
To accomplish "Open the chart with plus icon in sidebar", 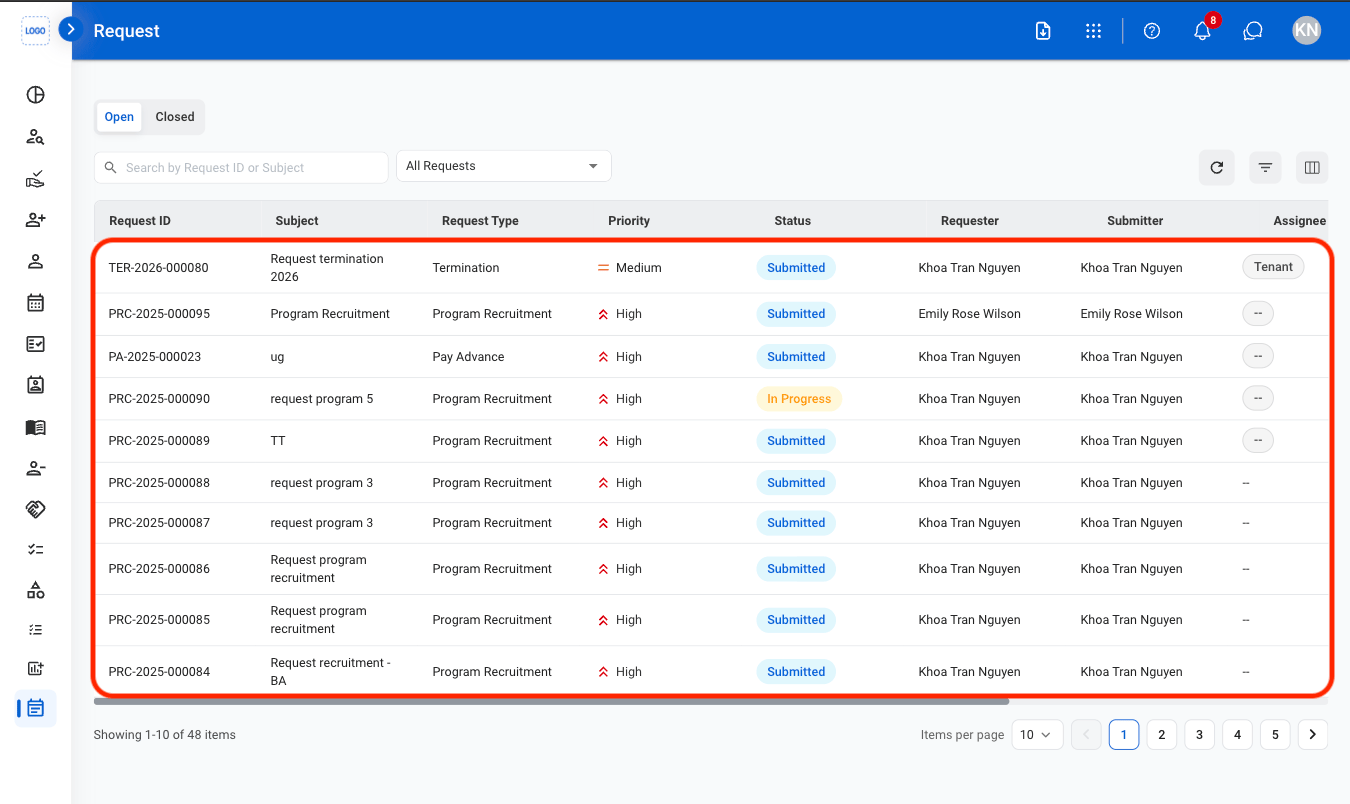I will coord(35,668).
